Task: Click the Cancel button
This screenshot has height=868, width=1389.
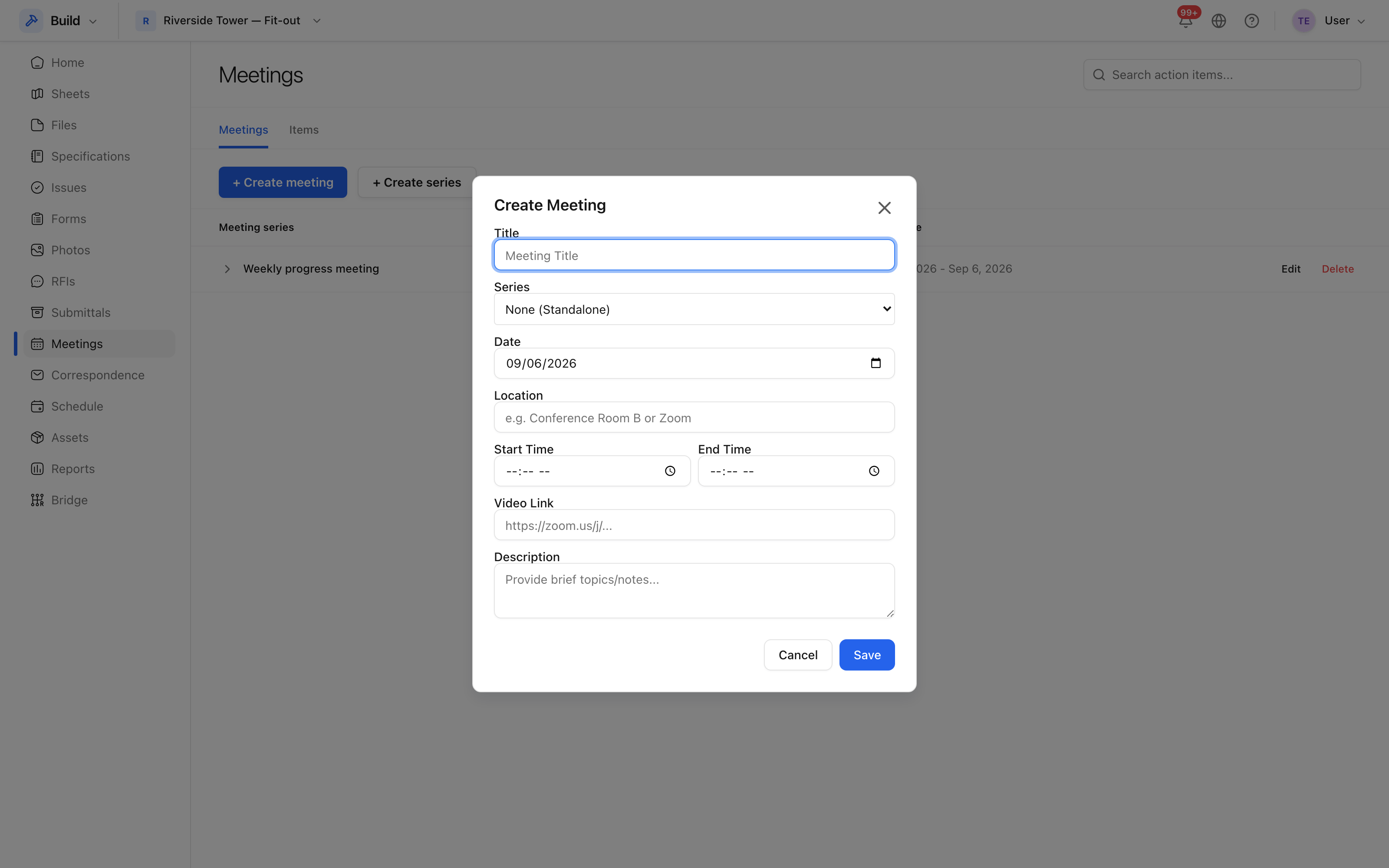Action: 798,654
